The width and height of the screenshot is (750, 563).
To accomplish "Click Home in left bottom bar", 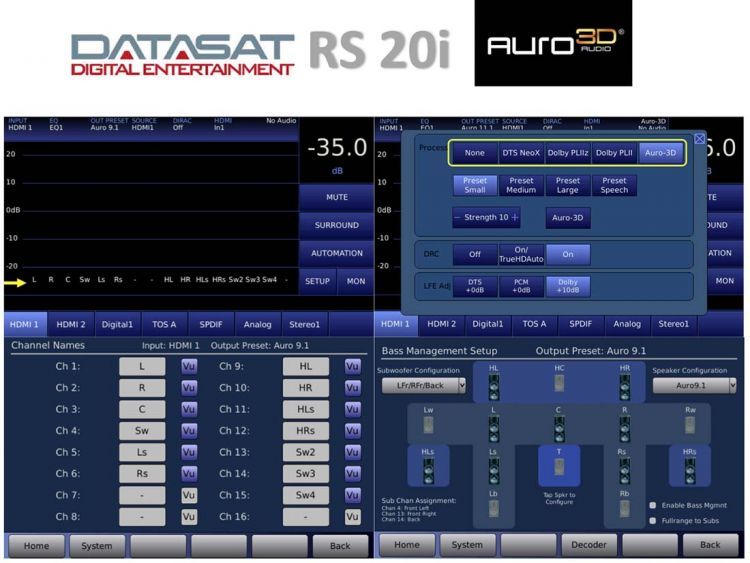I will tap(36, 546).
